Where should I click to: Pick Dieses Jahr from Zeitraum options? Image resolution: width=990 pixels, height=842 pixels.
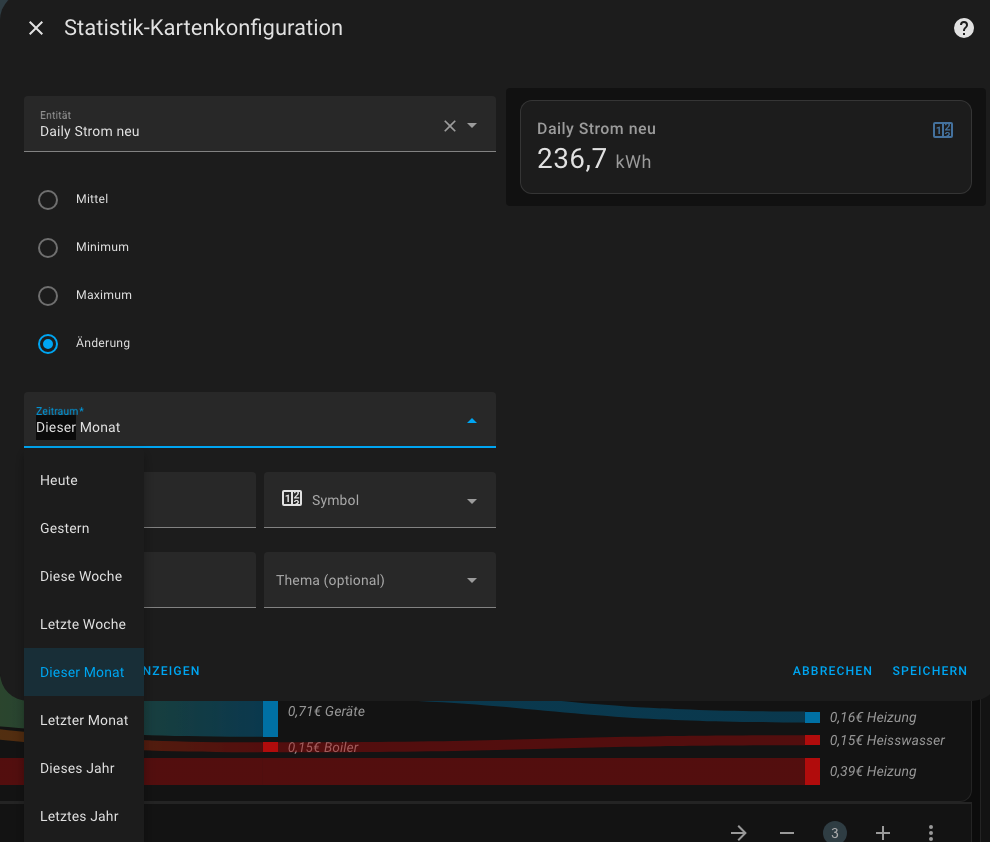tap(77, 769)
